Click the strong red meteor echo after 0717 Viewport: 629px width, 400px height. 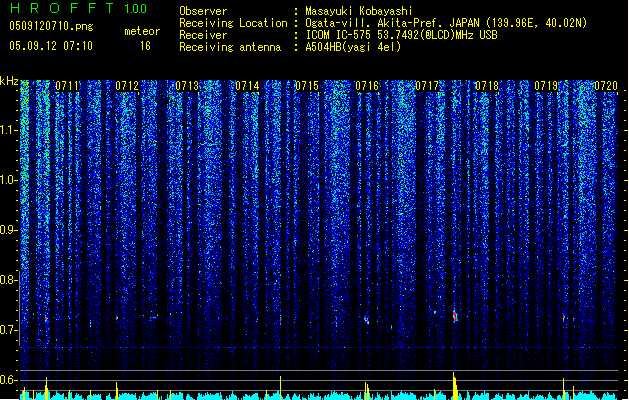pos(455,316)
